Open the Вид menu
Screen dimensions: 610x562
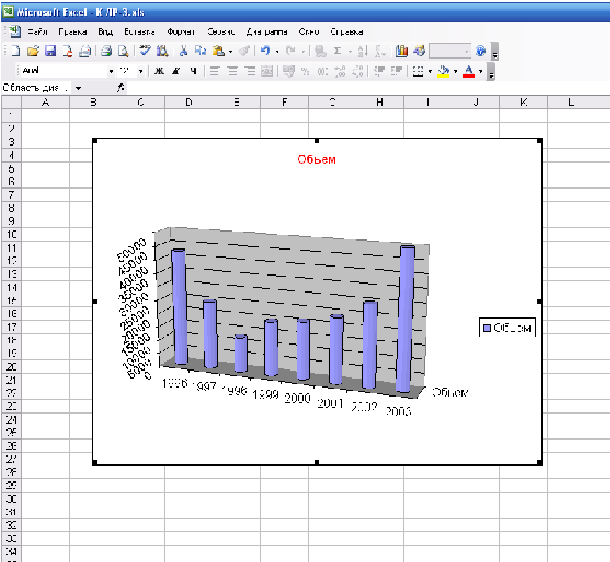click(105, 32)
